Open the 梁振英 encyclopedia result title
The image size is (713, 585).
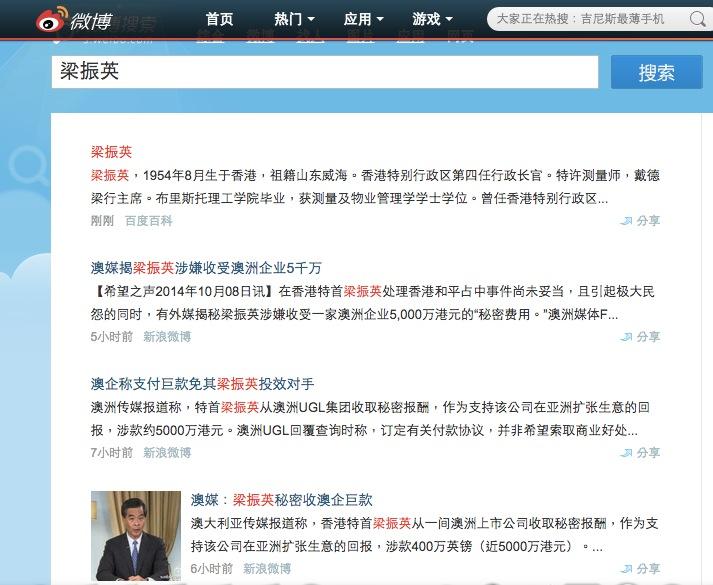(x=111, y=152)
